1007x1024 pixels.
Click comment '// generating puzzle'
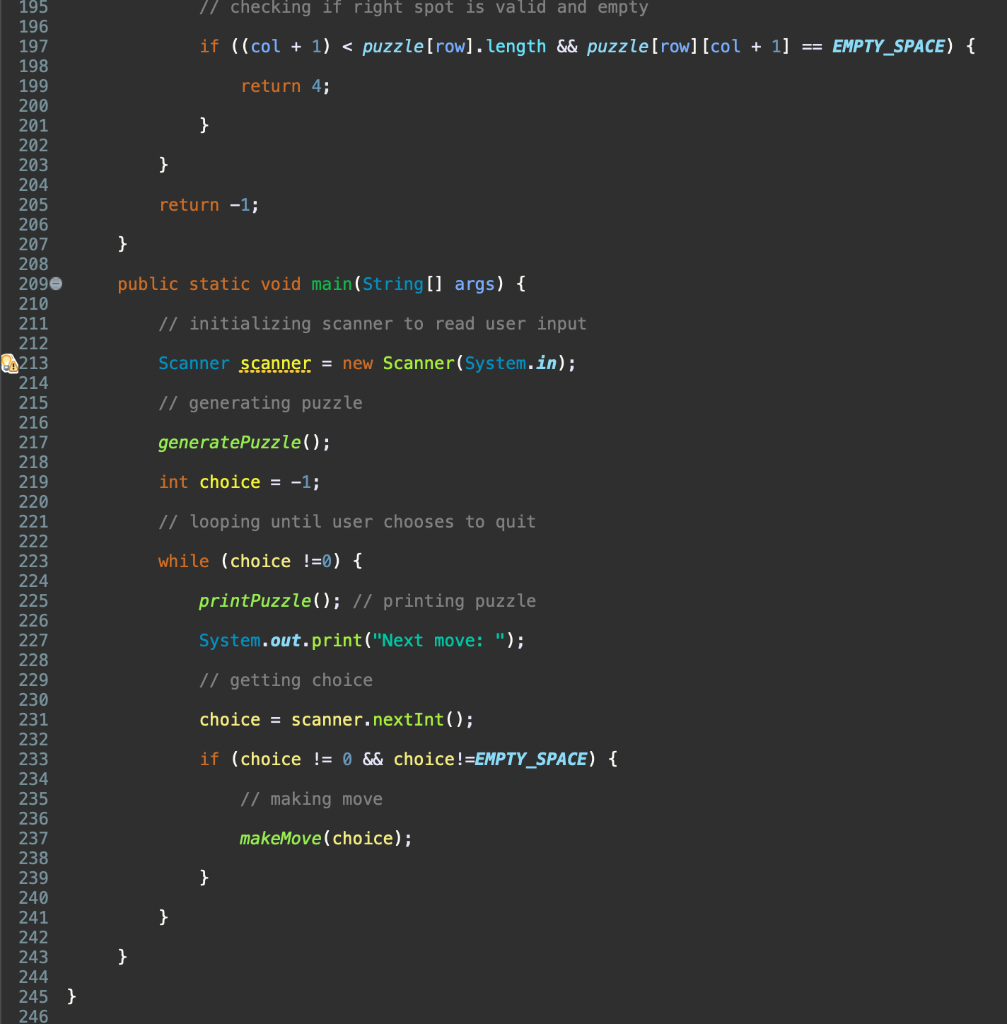click(x=261, y=403)
